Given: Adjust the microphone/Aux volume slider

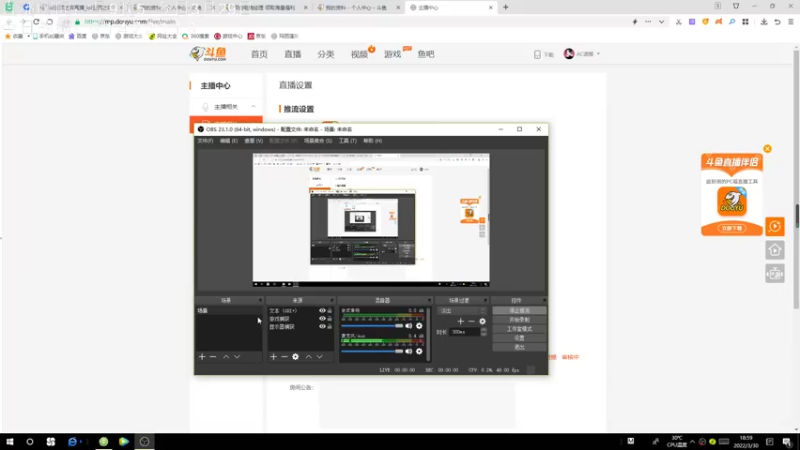Looking at the screenshot, I should [372, 351].
